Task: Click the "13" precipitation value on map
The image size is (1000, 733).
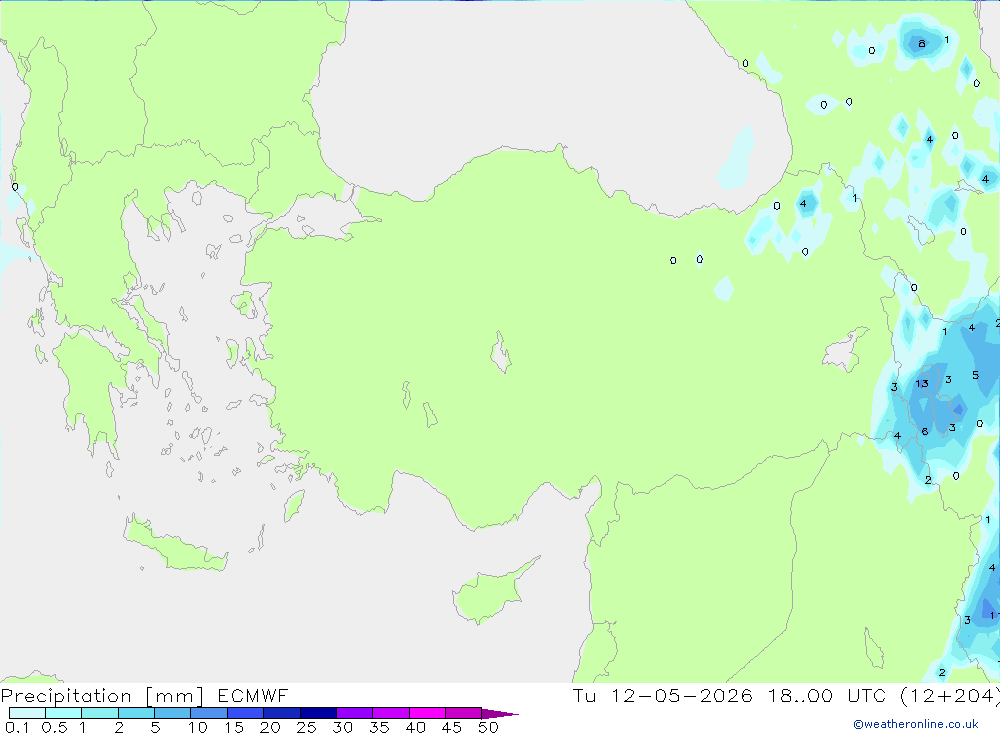Action: click(x=922, y=383)
